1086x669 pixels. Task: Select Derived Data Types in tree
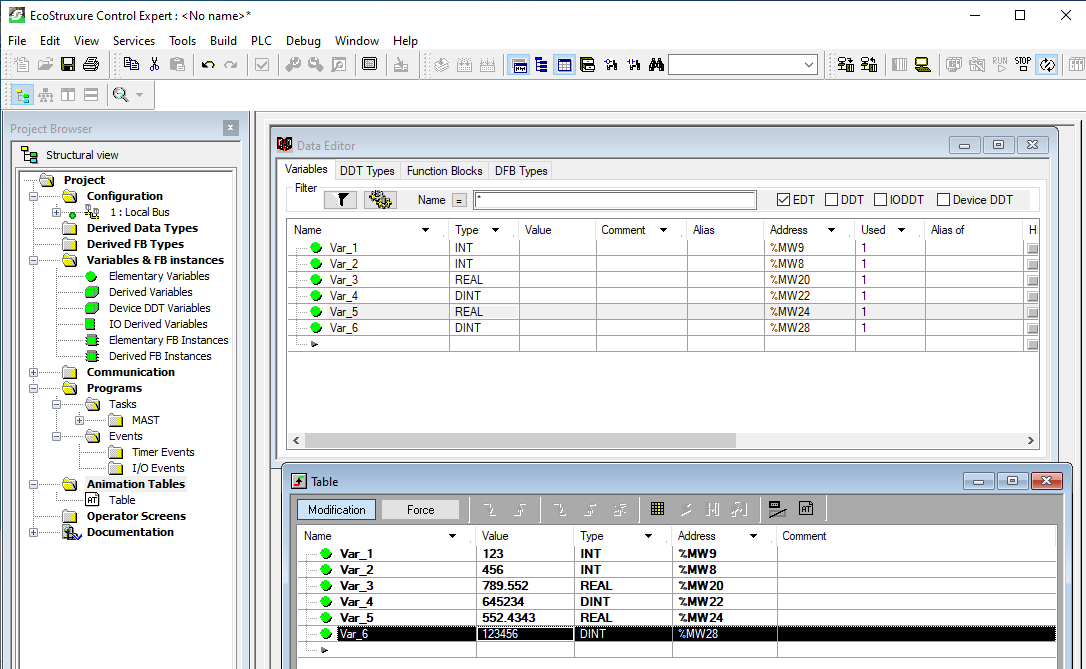point(142,228)
